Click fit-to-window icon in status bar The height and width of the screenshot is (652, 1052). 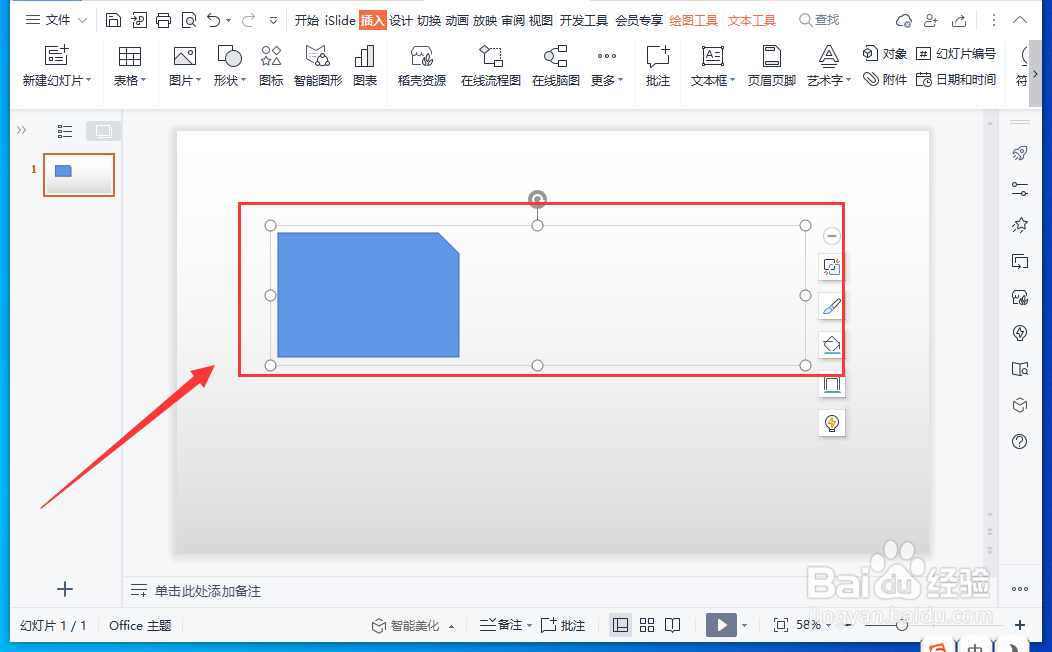(780, 625)
